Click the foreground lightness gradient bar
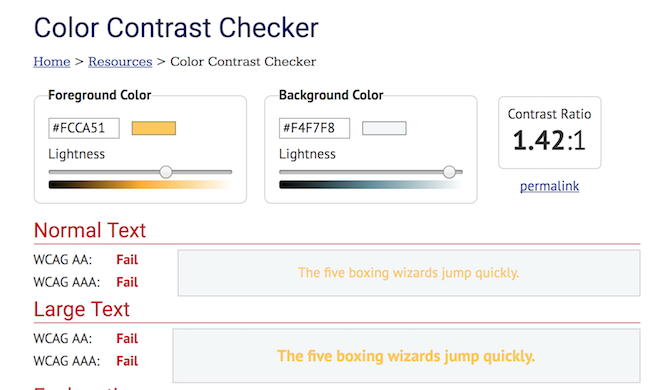 (x=140, y=185)
